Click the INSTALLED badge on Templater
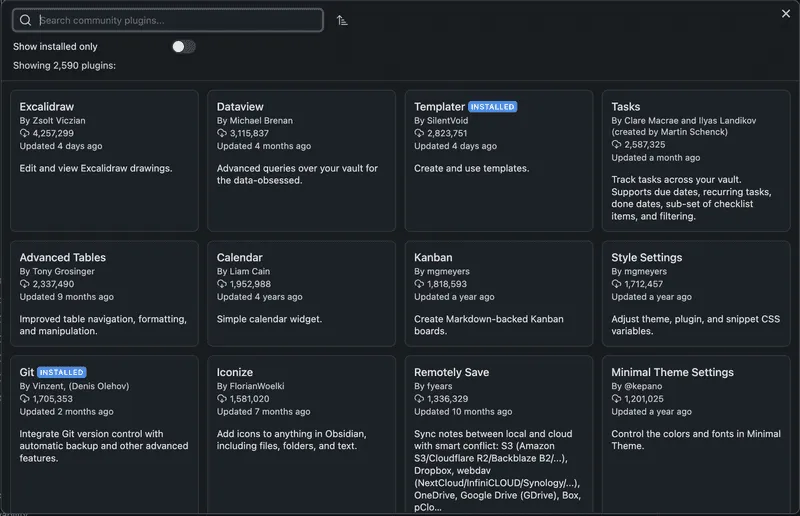This screenshot has width=800, height=516. [x=492, y=107]
